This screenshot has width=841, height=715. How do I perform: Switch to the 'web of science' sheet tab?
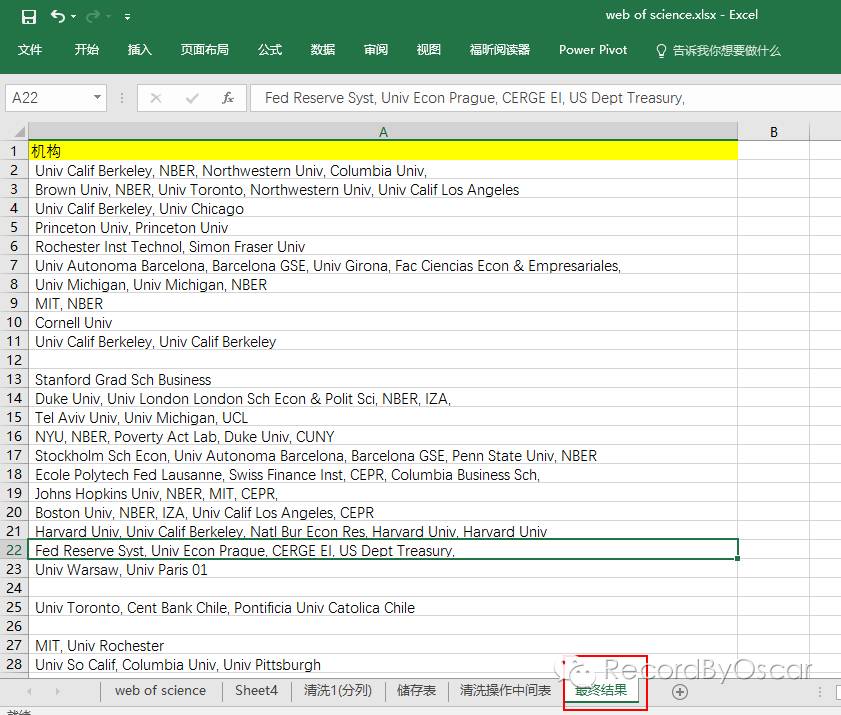[160, 690]
